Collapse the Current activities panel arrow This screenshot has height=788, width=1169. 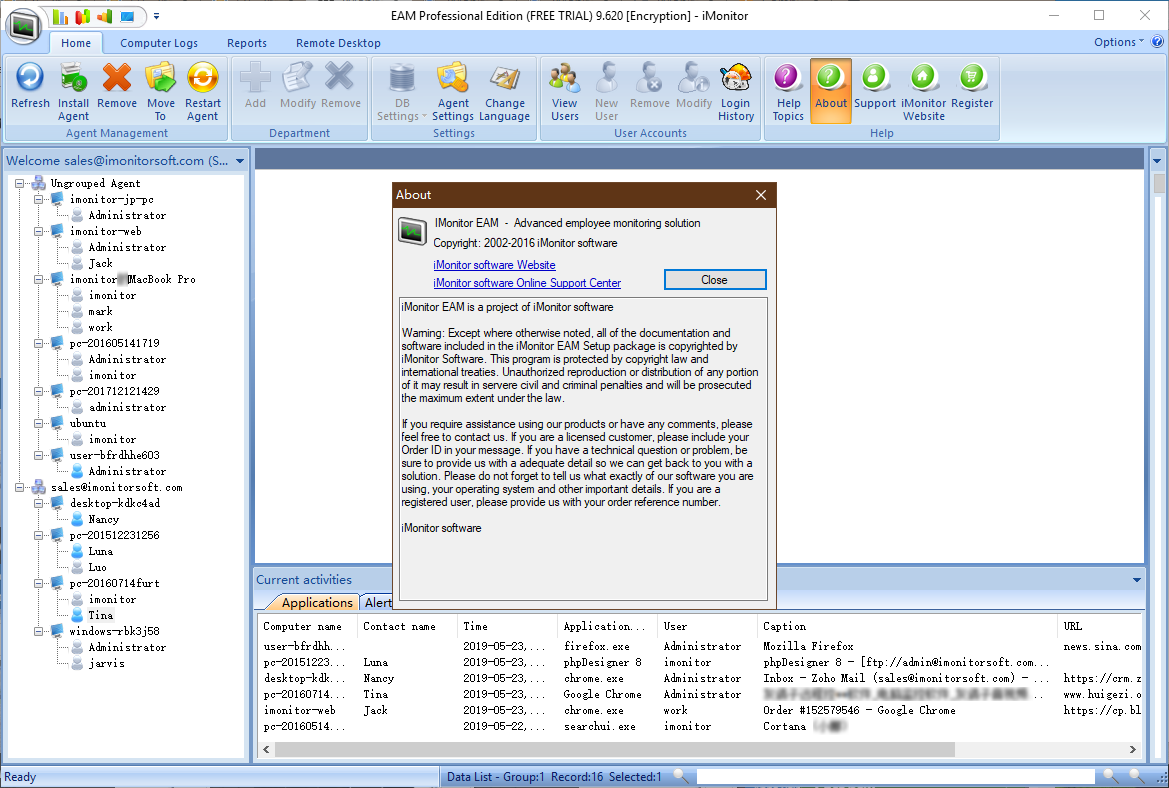click(1137, 580)
